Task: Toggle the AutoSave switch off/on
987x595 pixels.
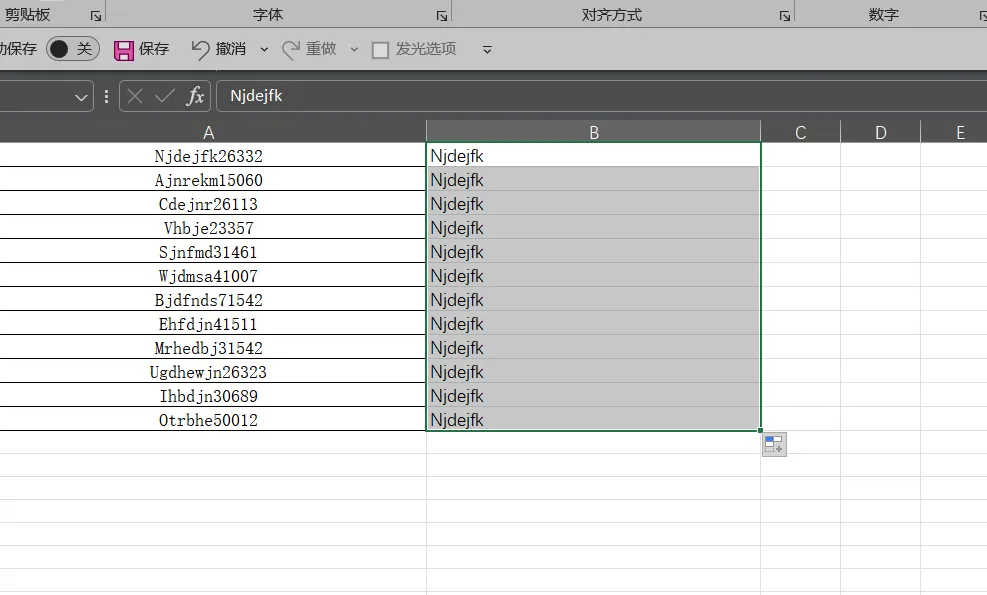Action: pos(72,49)
